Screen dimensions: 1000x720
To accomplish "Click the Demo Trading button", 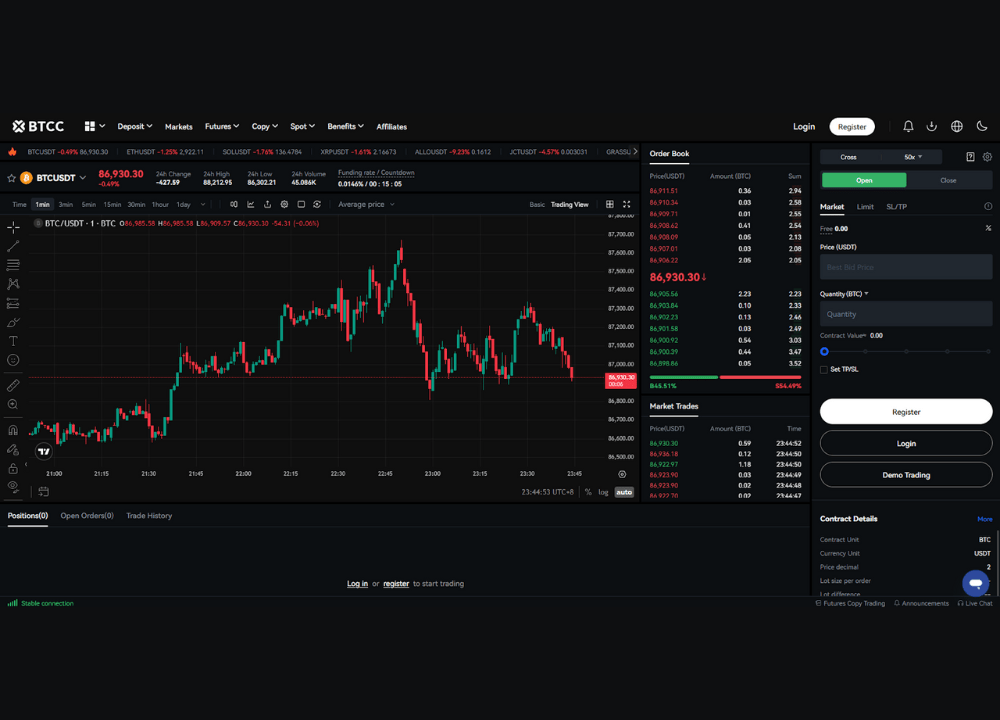I will pyautogui.click(x=905, y=474).
